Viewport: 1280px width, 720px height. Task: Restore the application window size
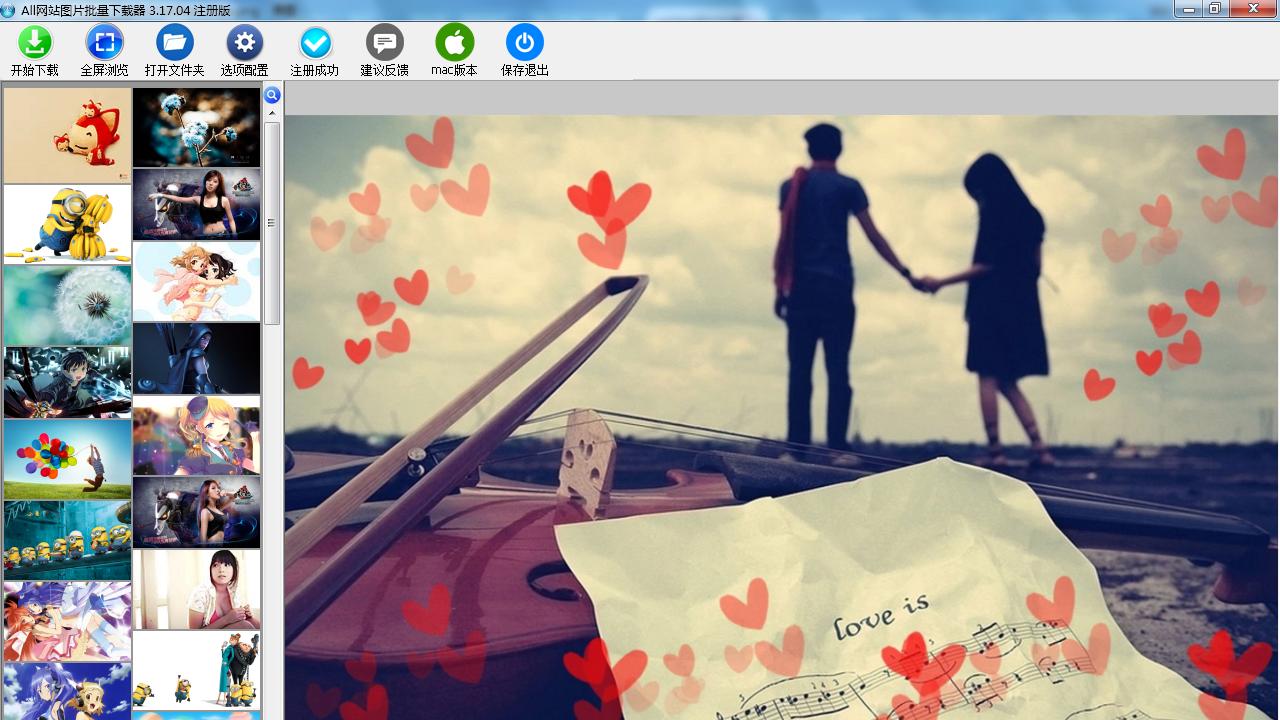1215,9
